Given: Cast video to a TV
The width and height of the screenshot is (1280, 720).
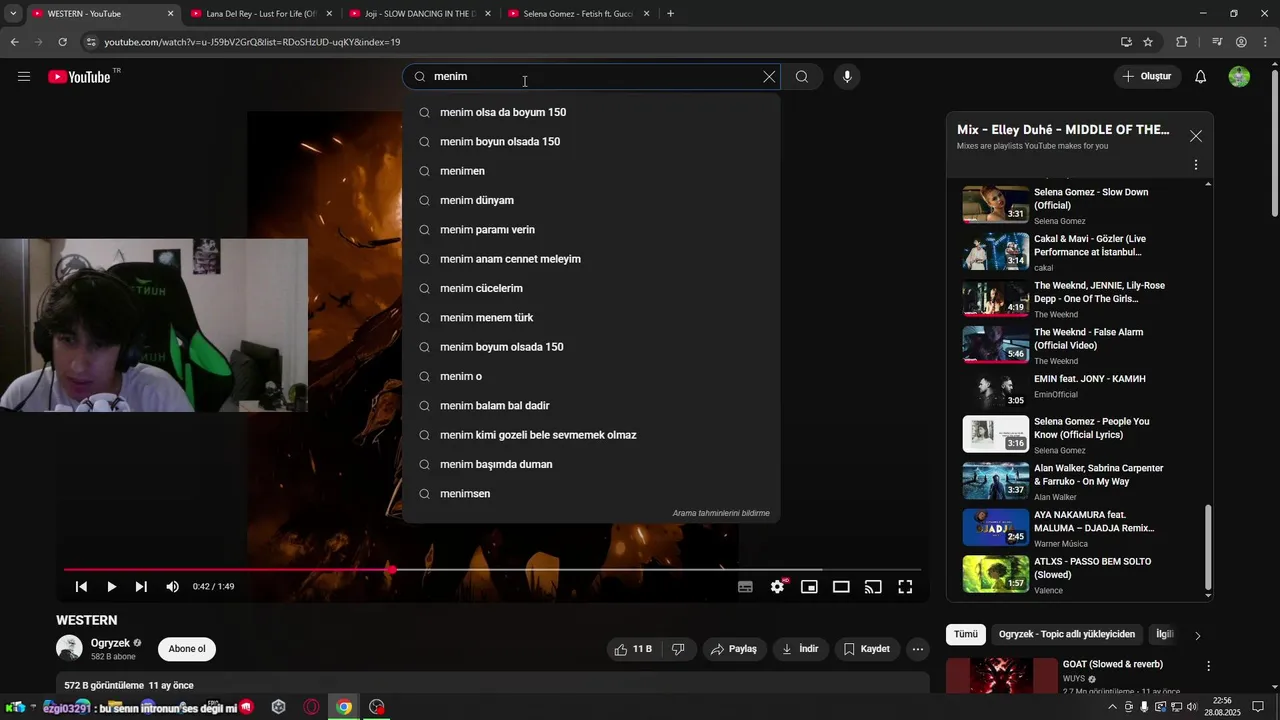Looking at the screenshot, I should 873,587.
